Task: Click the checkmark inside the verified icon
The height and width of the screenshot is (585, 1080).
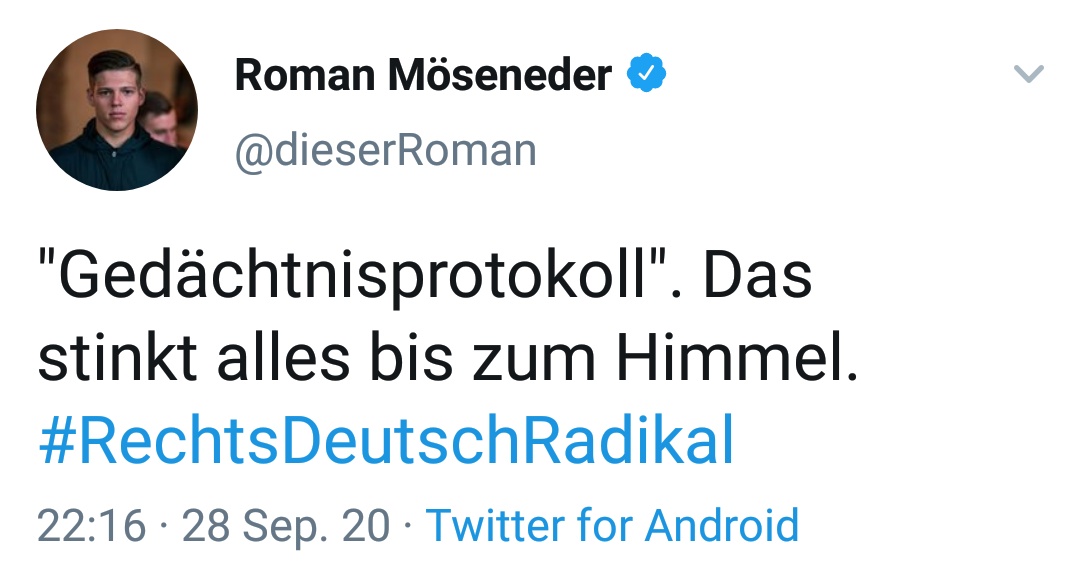Action: pos(646,73)
